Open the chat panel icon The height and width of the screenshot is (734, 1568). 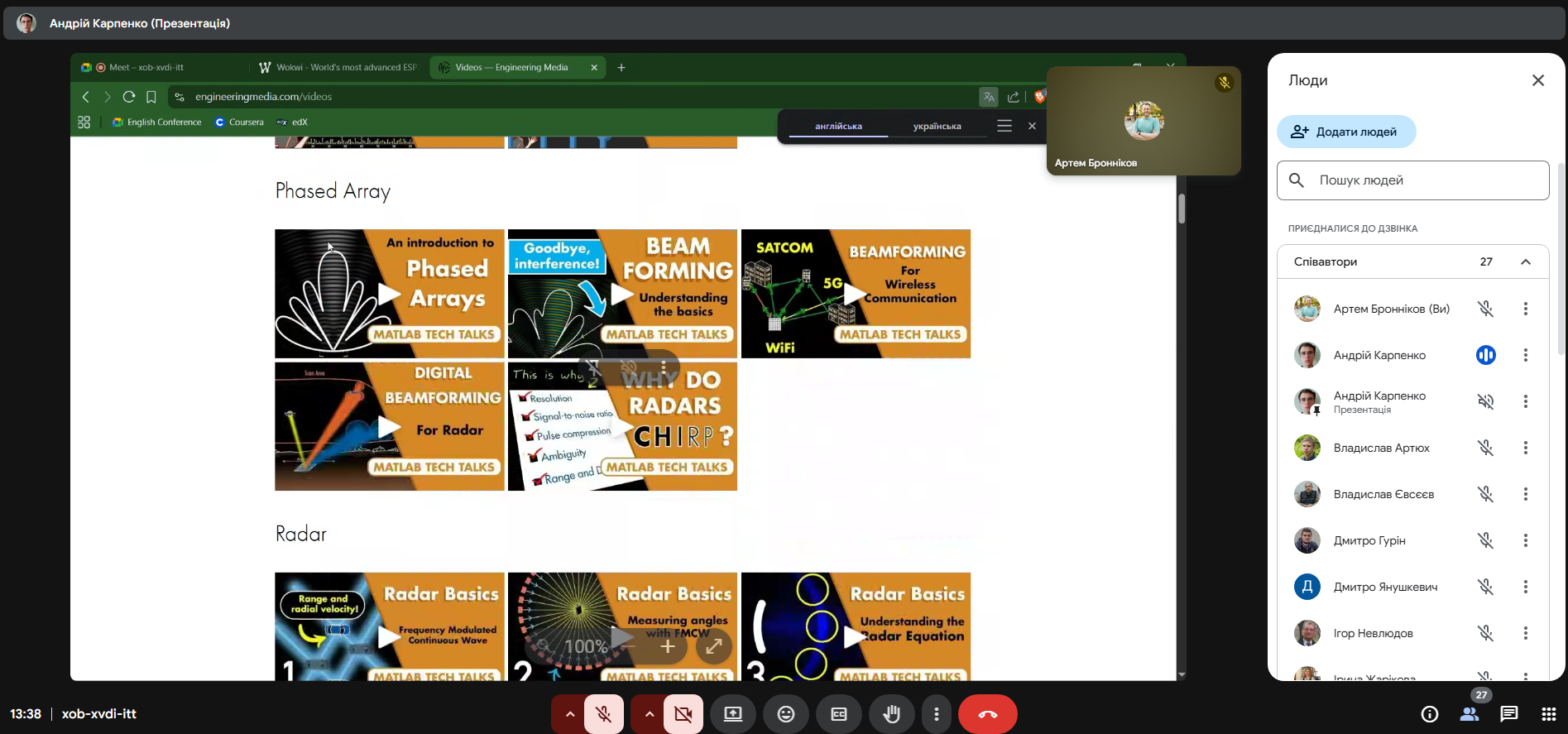click(1508, 714)
